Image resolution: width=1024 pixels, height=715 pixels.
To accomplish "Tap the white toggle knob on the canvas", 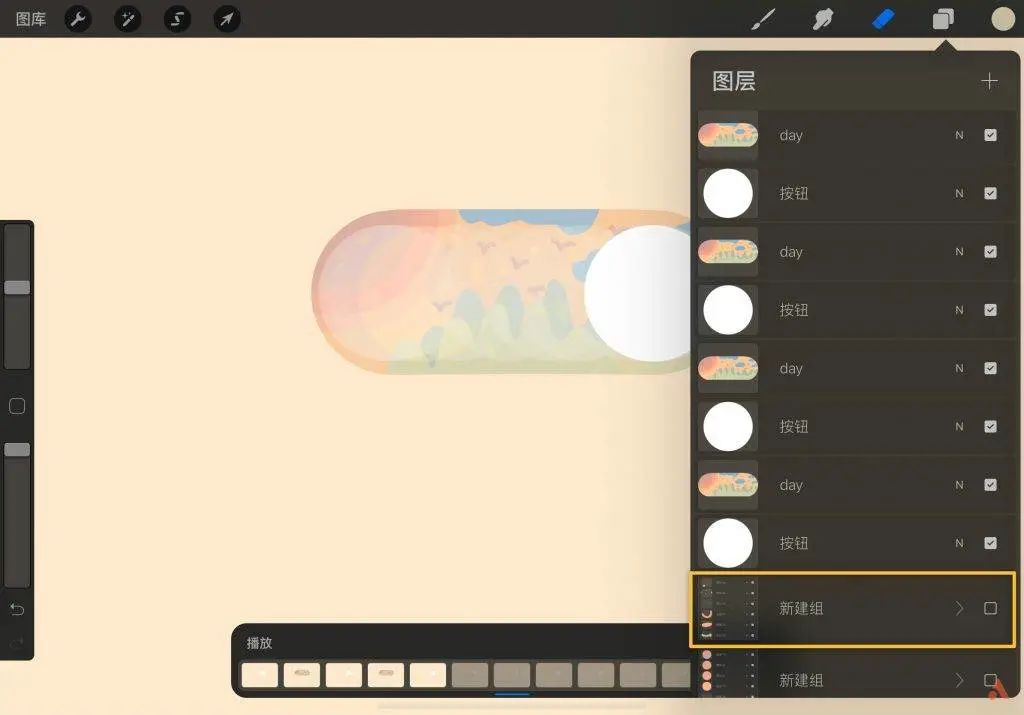I will [x=639, y=293].
